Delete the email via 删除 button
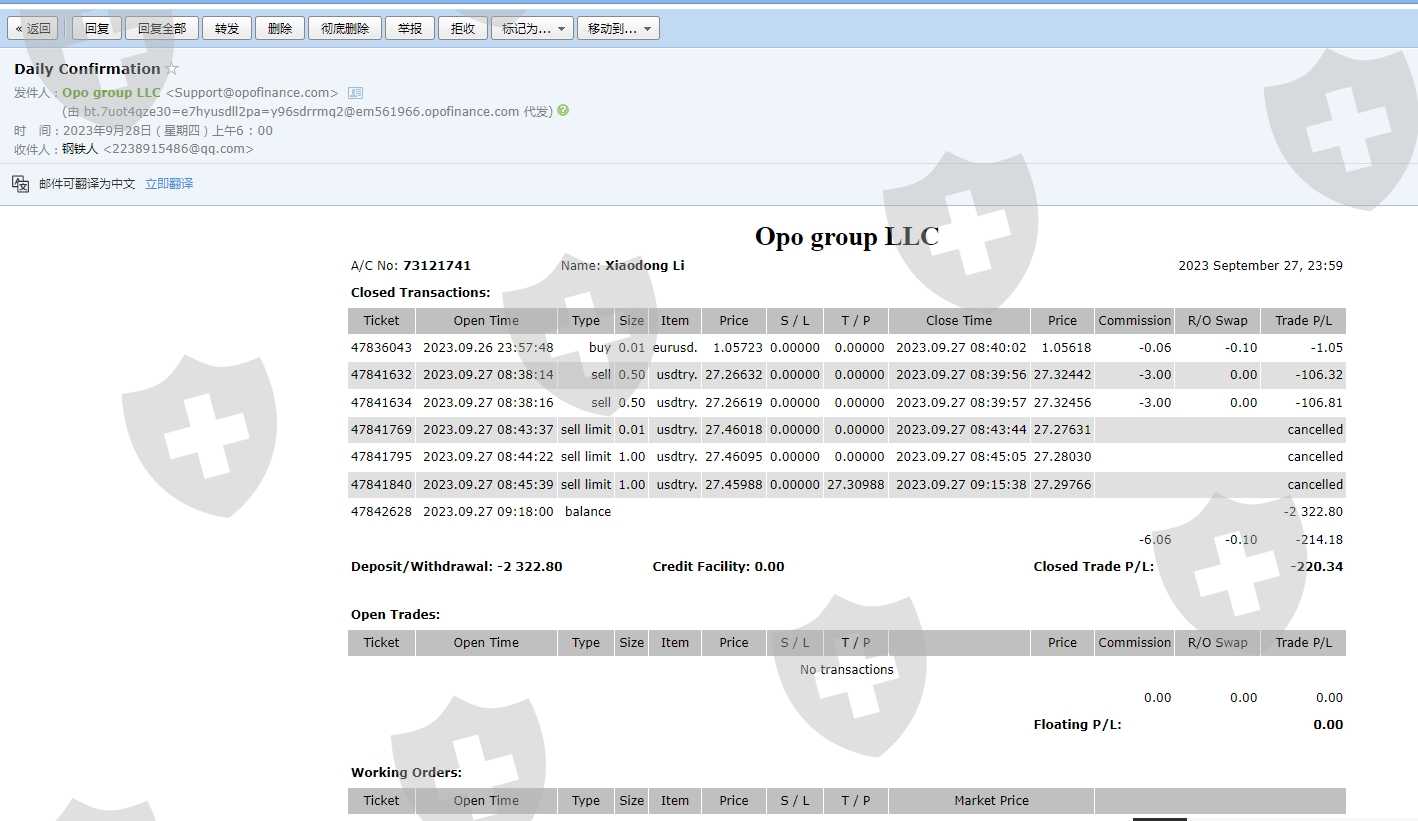 [280, 29]
